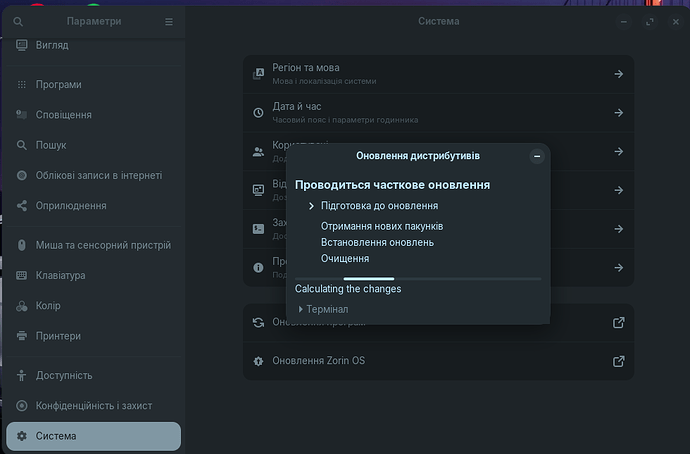Open Конфіденційність і захист

(94, 406)
